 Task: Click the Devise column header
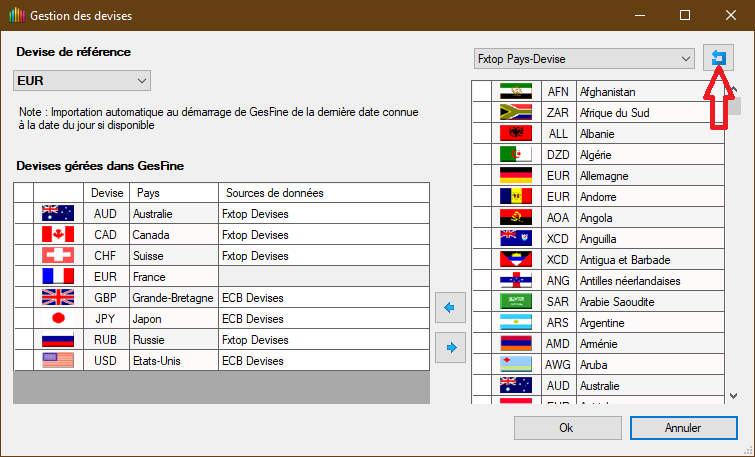(107, 192)
